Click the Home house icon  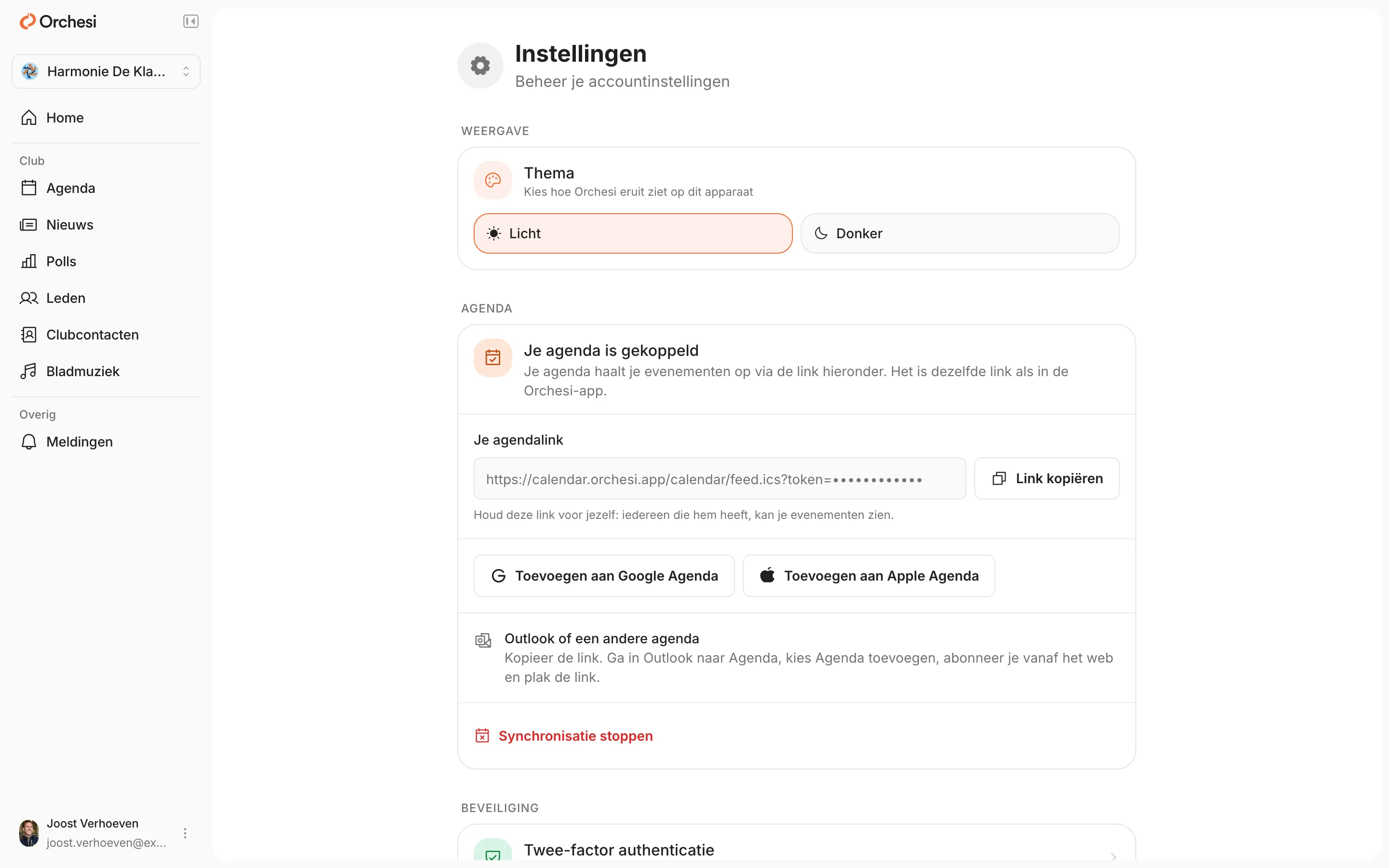click(x=29, y=118)
